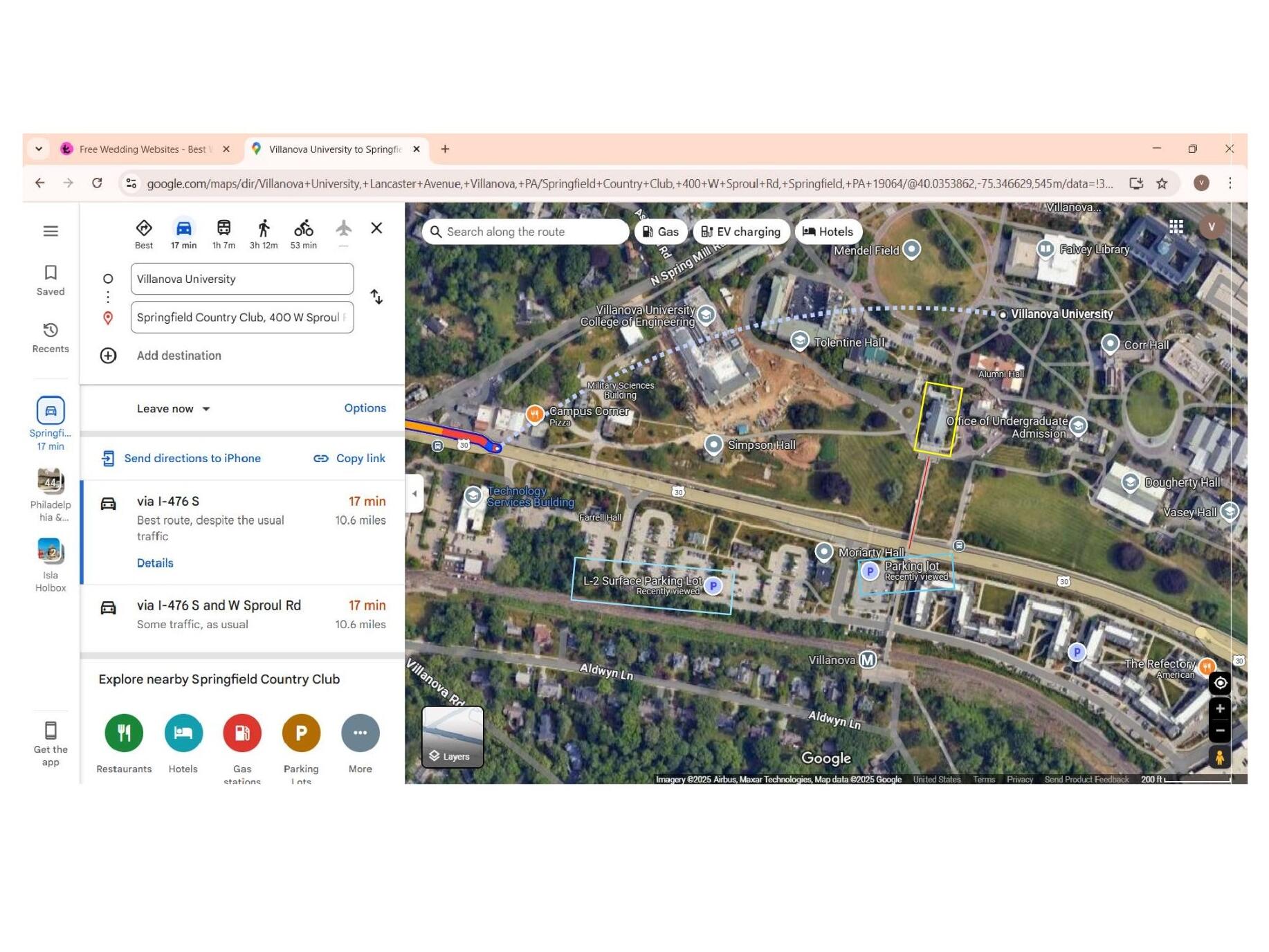Reload the current page
Image resolution: width=1269 pixels, height=952 pixels.
97,183
